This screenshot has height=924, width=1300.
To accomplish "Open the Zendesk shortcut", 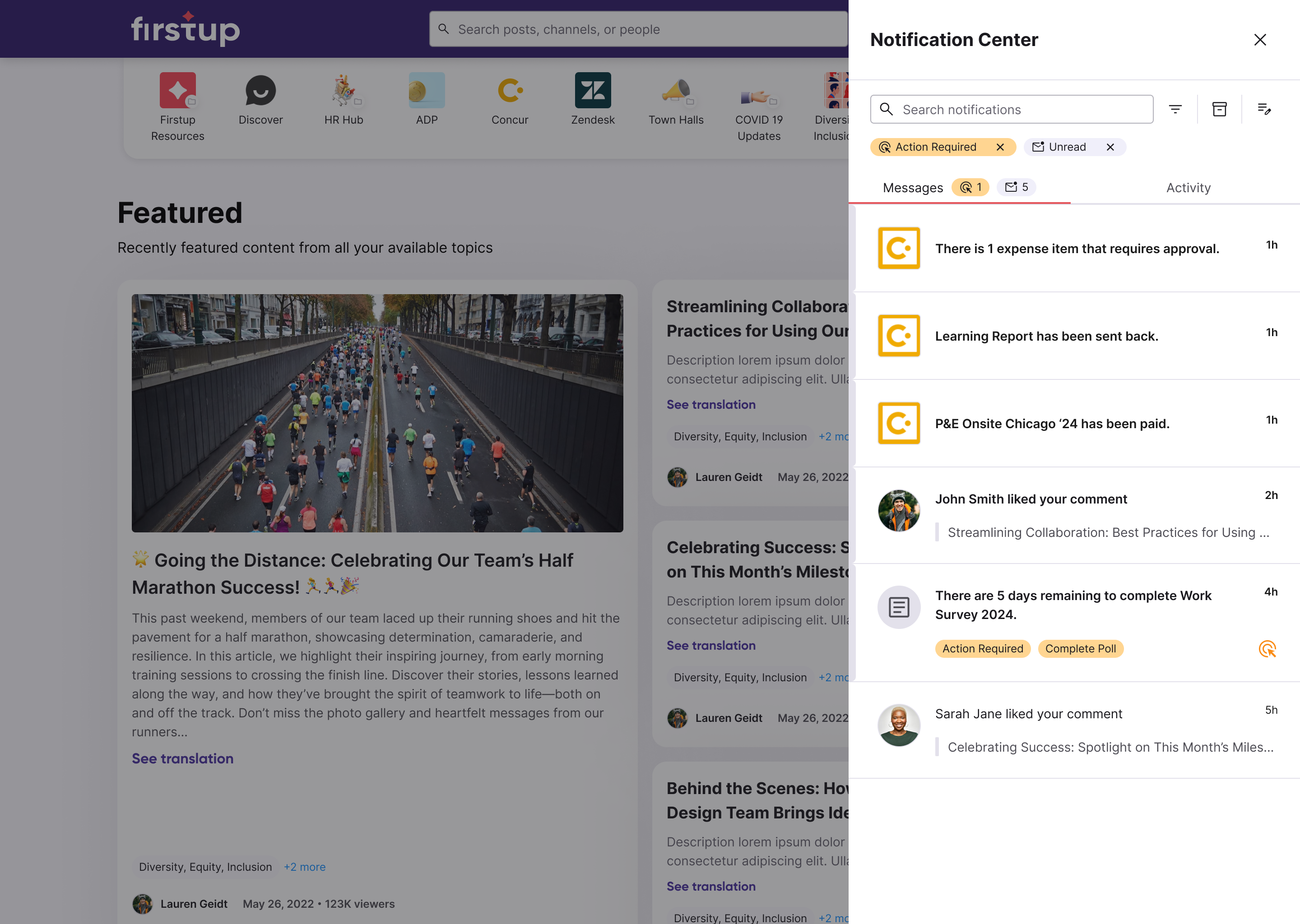I will click(593, 100).
